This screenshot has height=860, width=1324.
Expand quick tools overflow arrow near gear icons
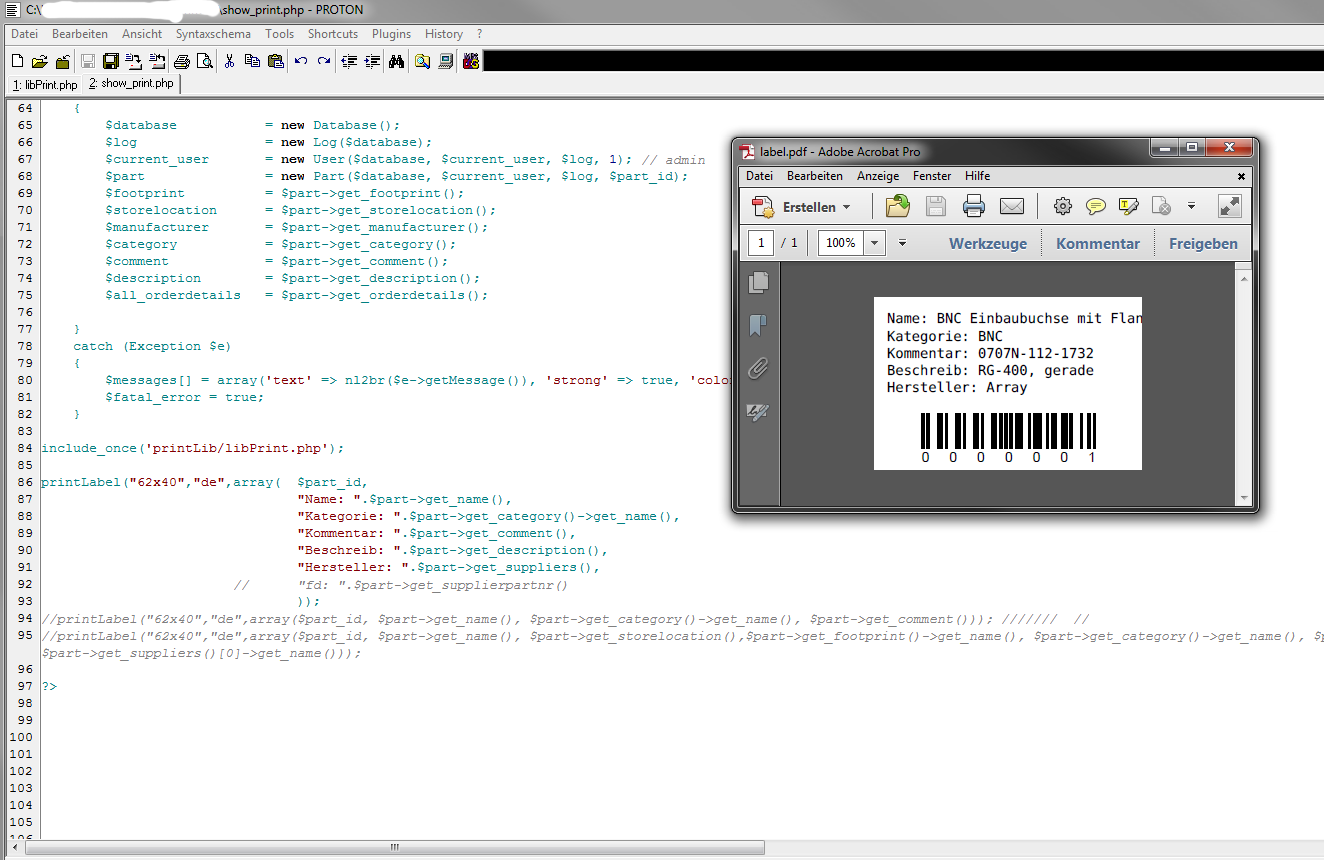point(1191,207)
